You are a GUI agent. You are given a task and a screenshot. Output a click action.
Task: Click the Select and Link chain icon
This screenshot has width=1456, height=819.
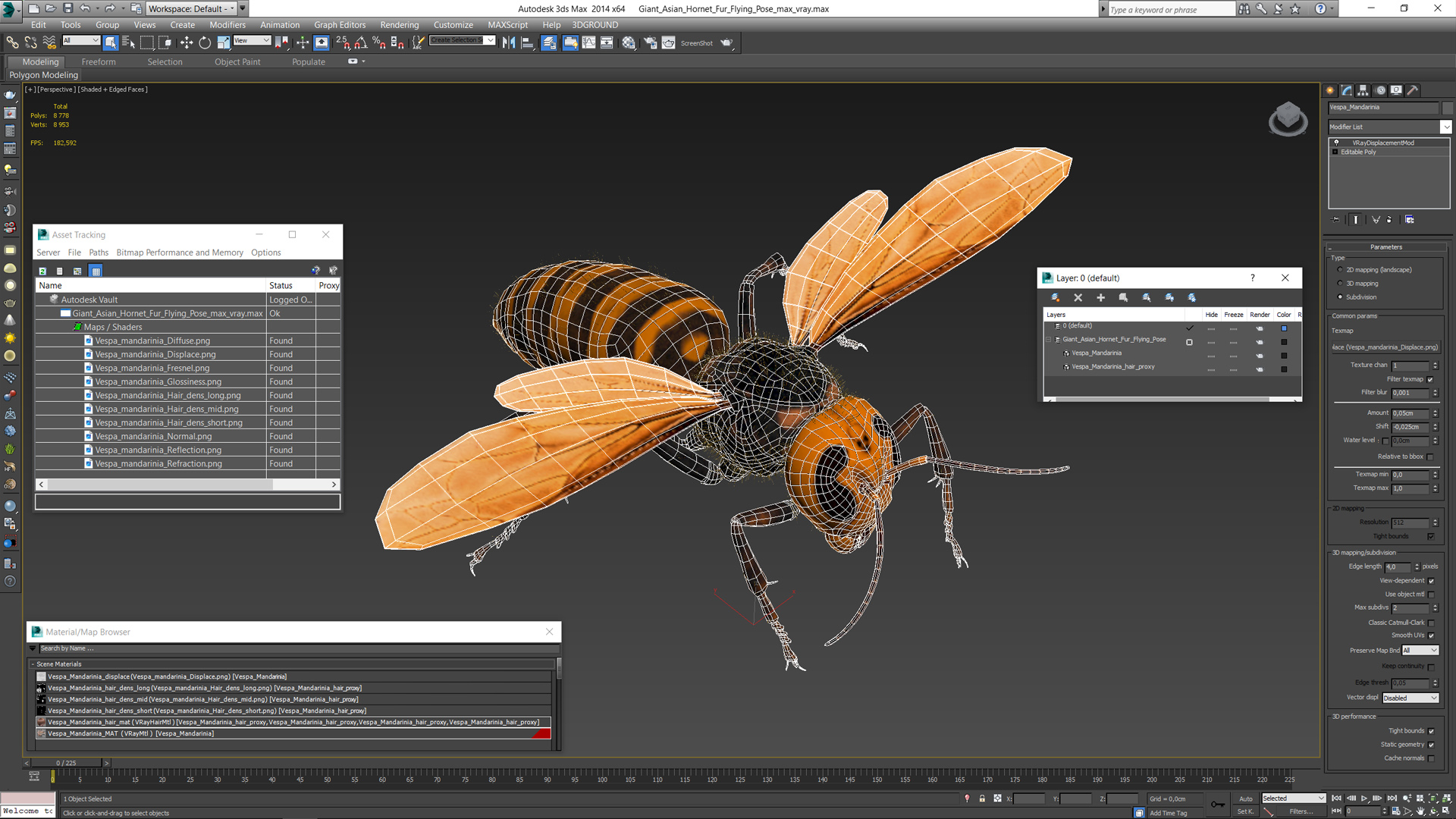[x=12, y=42]
